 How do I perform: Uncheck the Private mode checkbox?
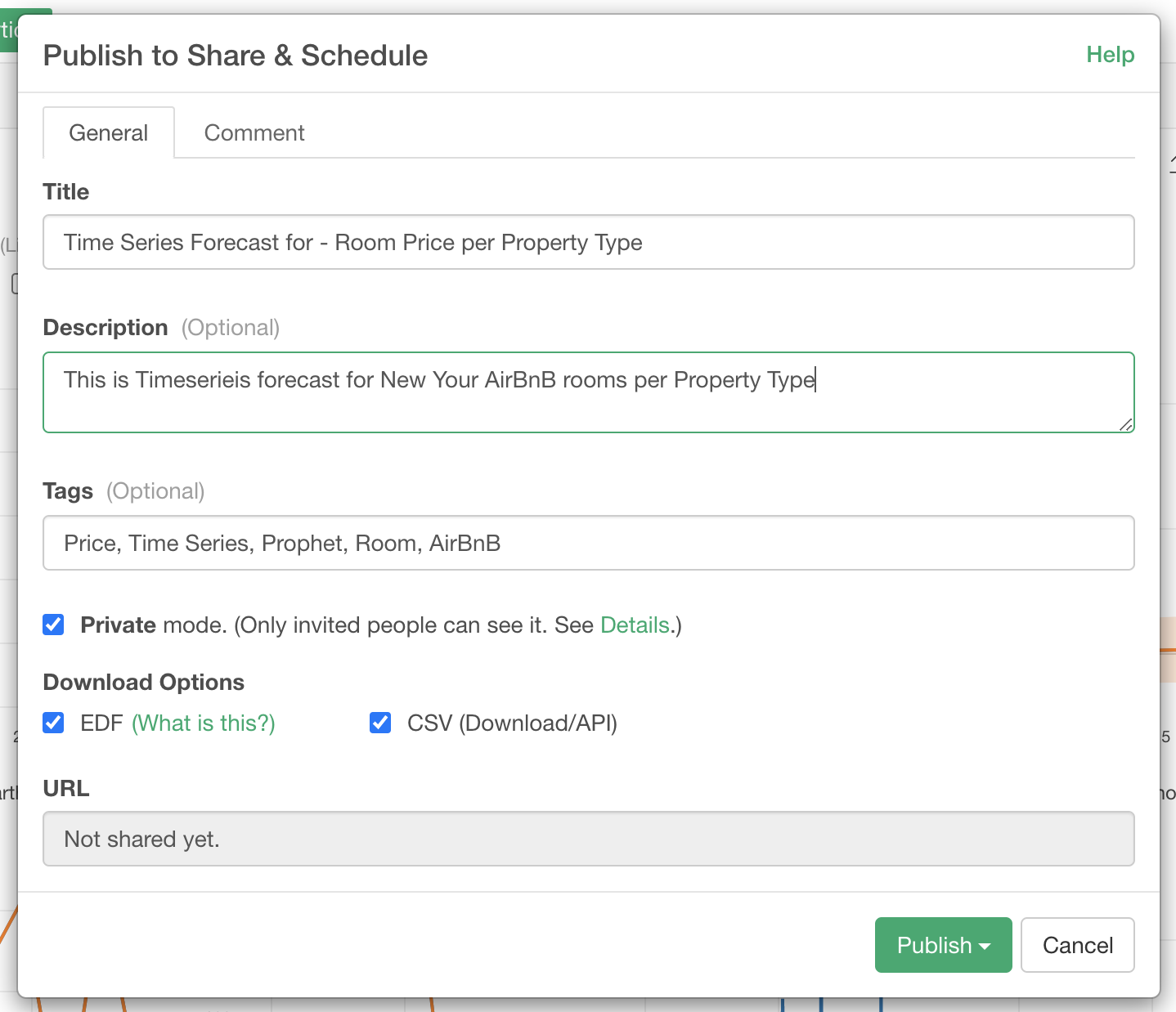click(54, 625)
